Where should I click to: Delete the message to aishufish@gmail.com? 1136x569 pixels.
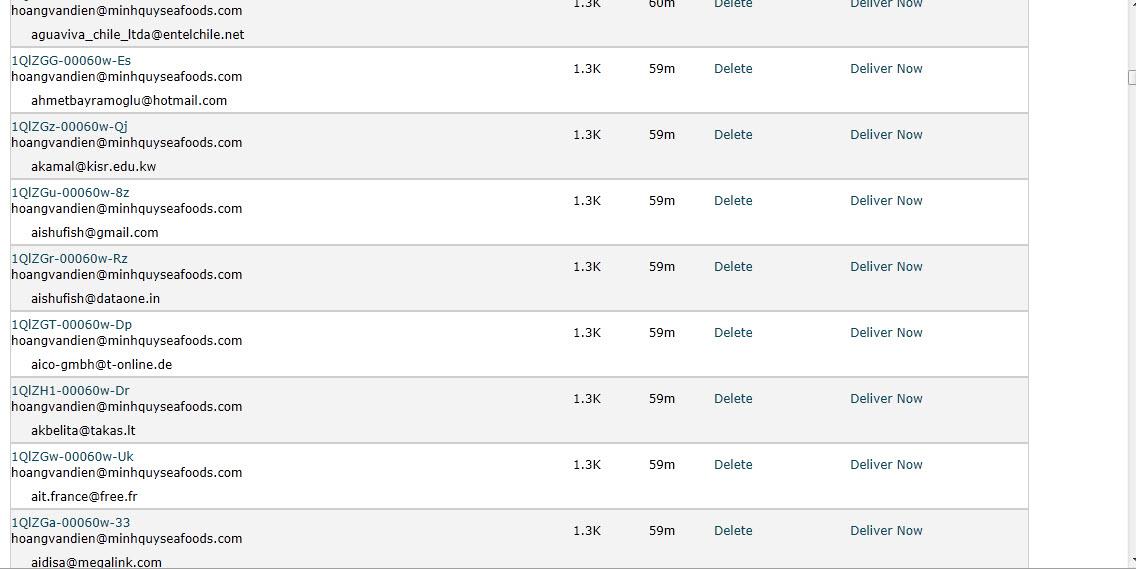tap(733, 200)
